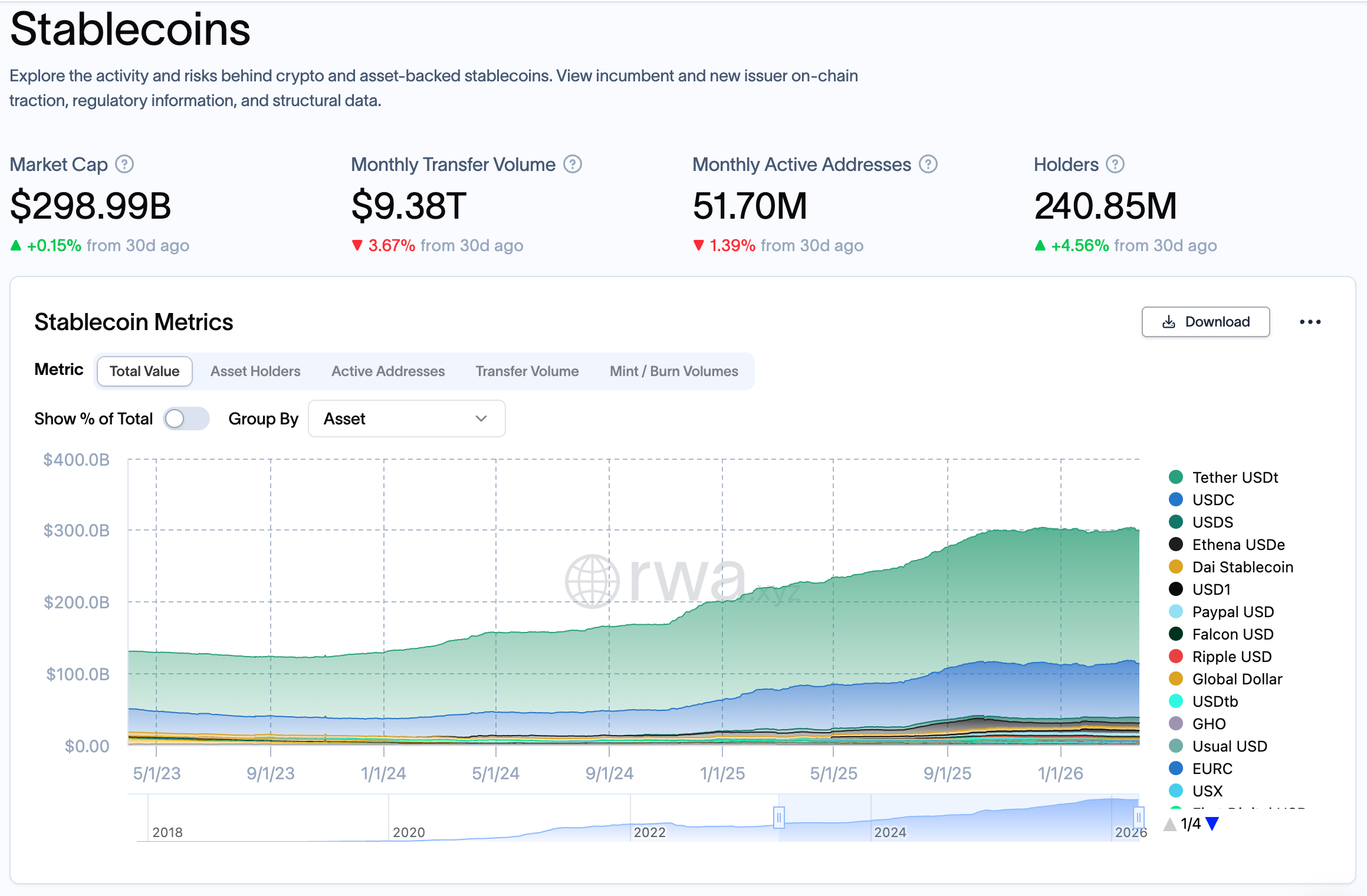Click the Holders help icon
Screen dimensions: 1367x896
(x=1115, y=164)
